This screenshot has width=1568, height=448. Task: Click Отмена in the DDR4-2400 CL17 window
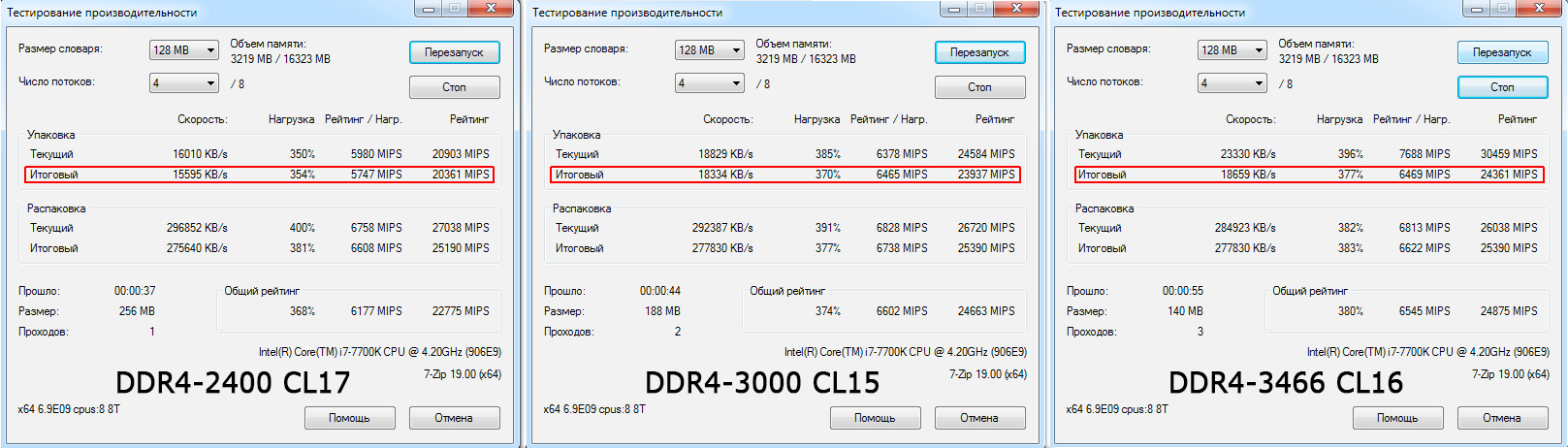454,418
